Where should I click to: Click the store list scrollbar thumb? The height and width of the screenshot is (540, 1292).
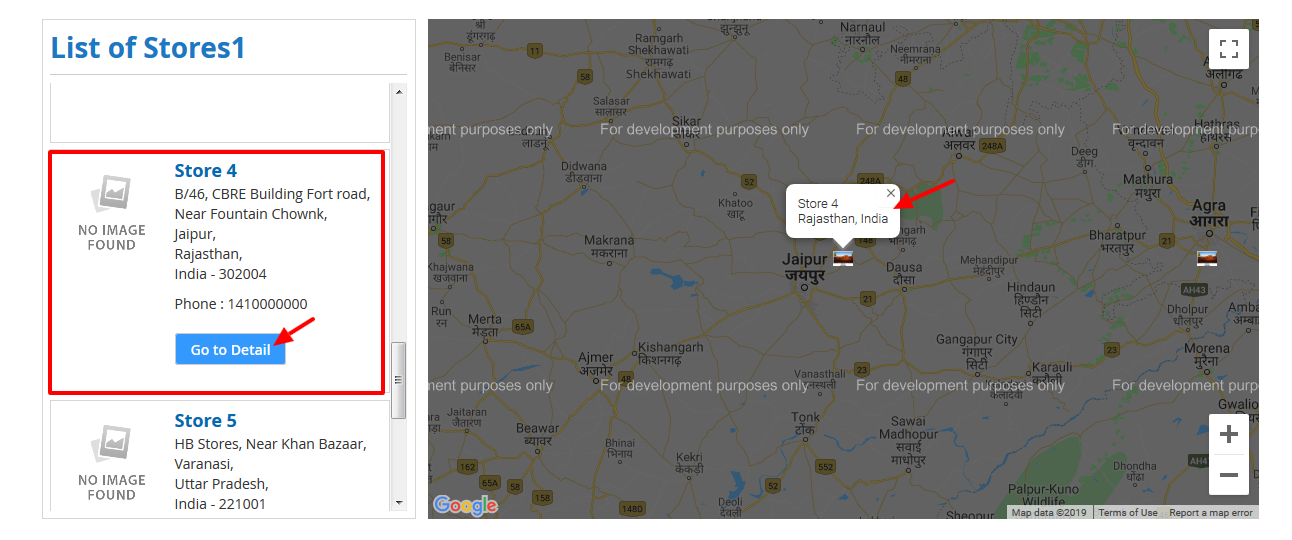coord(399,380)
